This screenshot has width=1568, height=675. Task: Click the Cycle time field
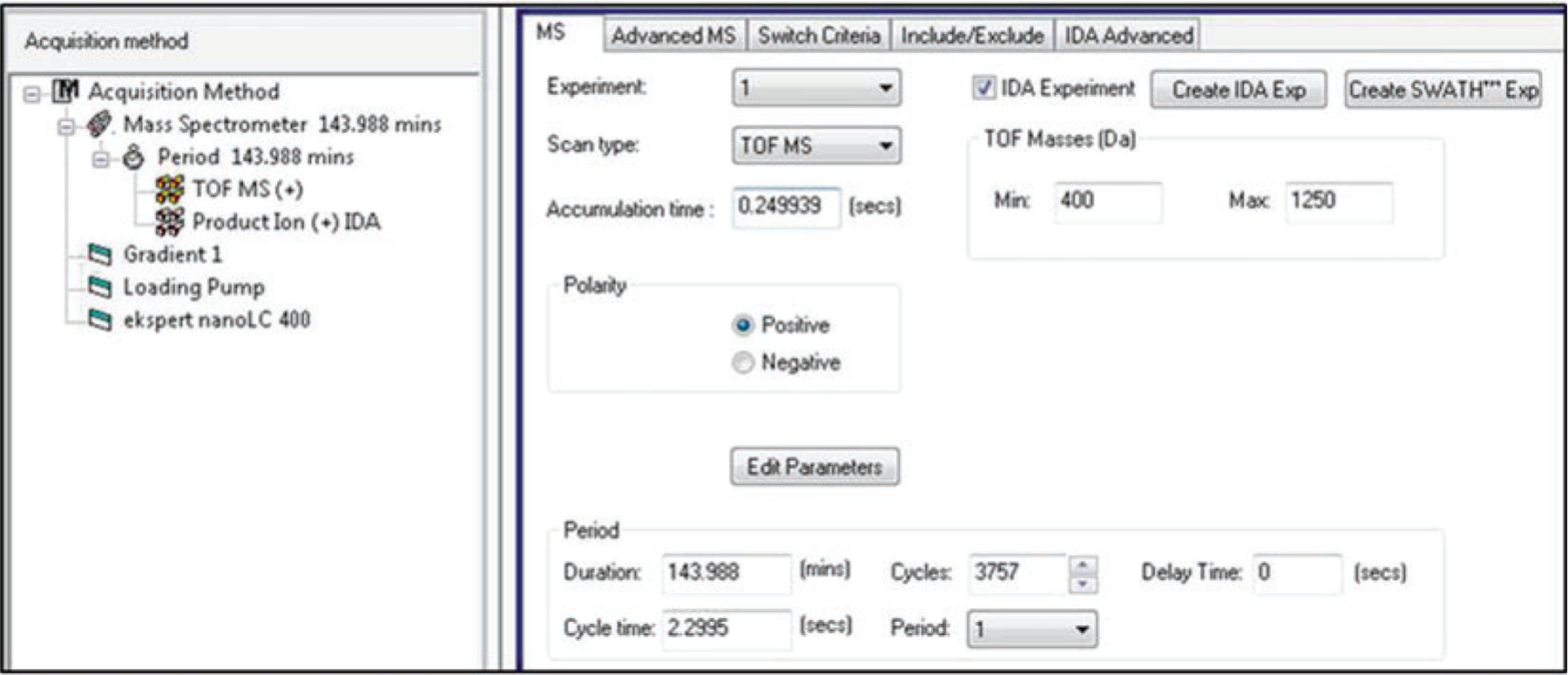[726, 629]
